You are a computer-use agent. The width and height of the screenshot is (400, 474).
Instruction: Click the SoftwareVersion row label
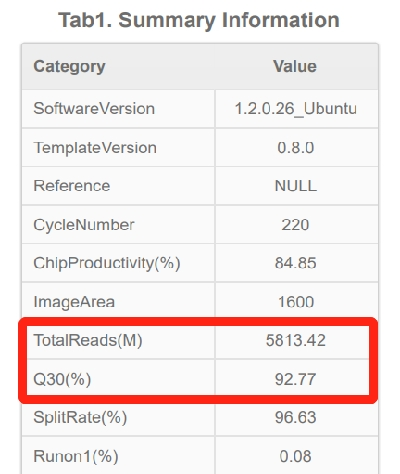(x=94, y=109)
